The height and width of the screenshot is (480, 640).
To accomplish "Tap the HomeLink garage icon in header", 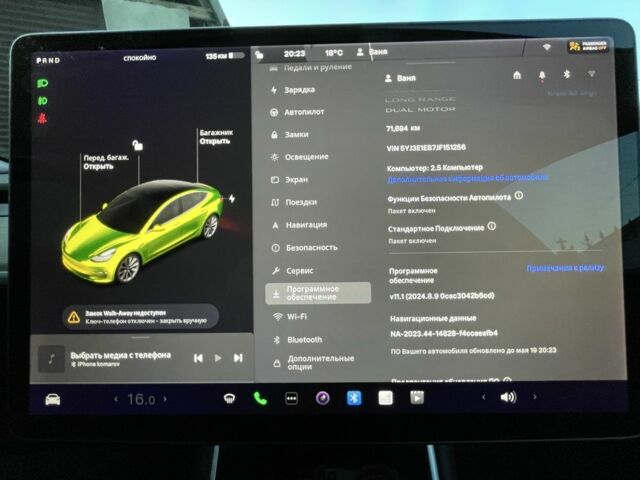I will coord(516,75).
